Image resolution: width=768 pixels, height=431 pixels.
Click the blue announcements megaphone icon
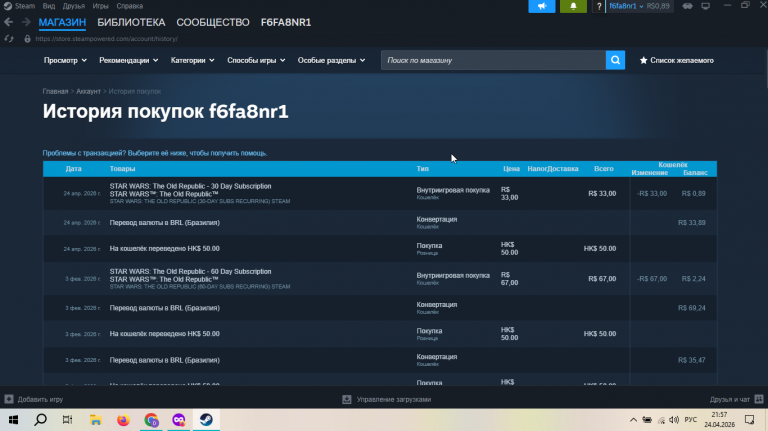click(542, 6)
